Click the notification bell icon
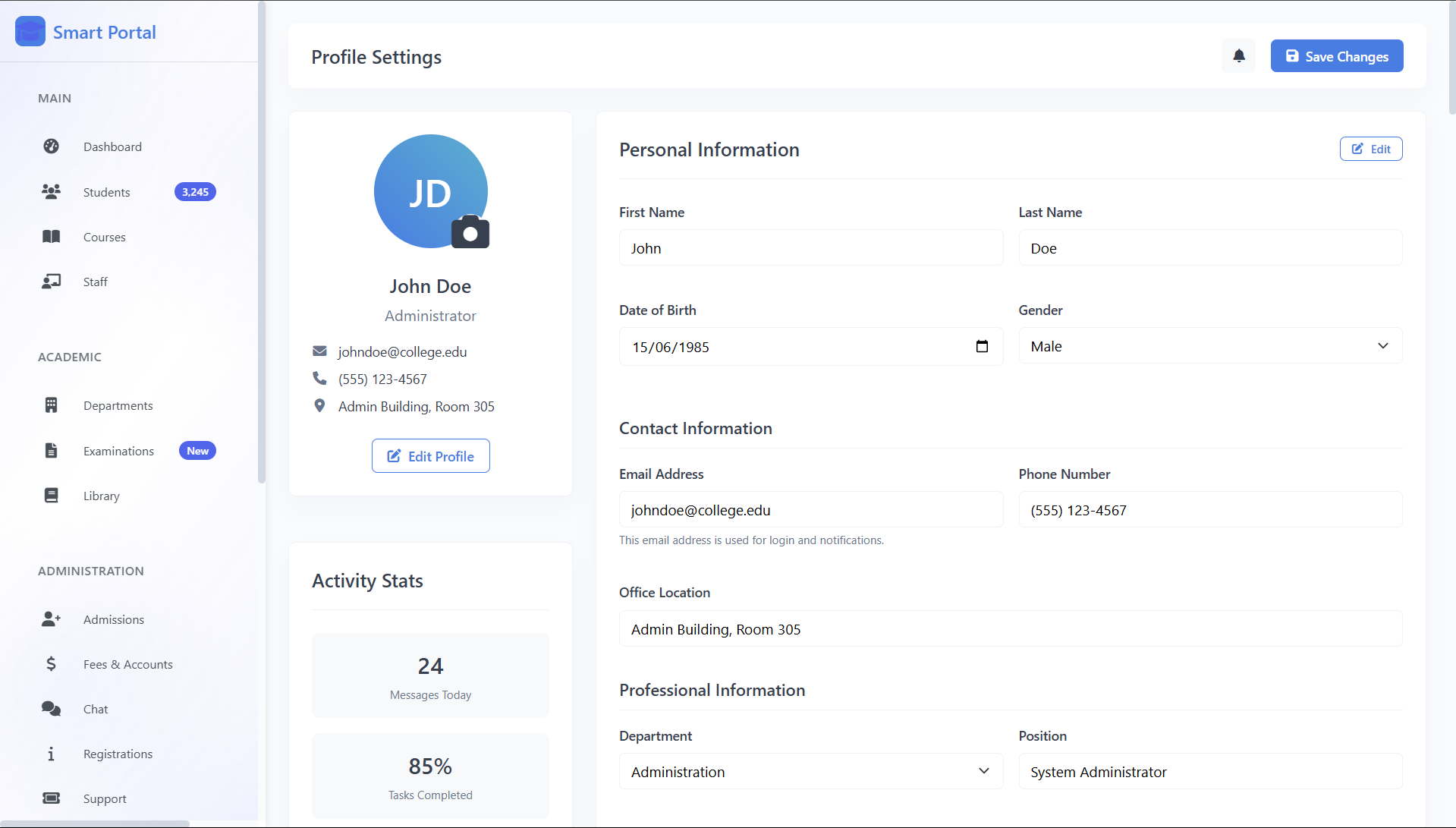This screenshot has width=1456, height=828. (x=1238, y=56)
